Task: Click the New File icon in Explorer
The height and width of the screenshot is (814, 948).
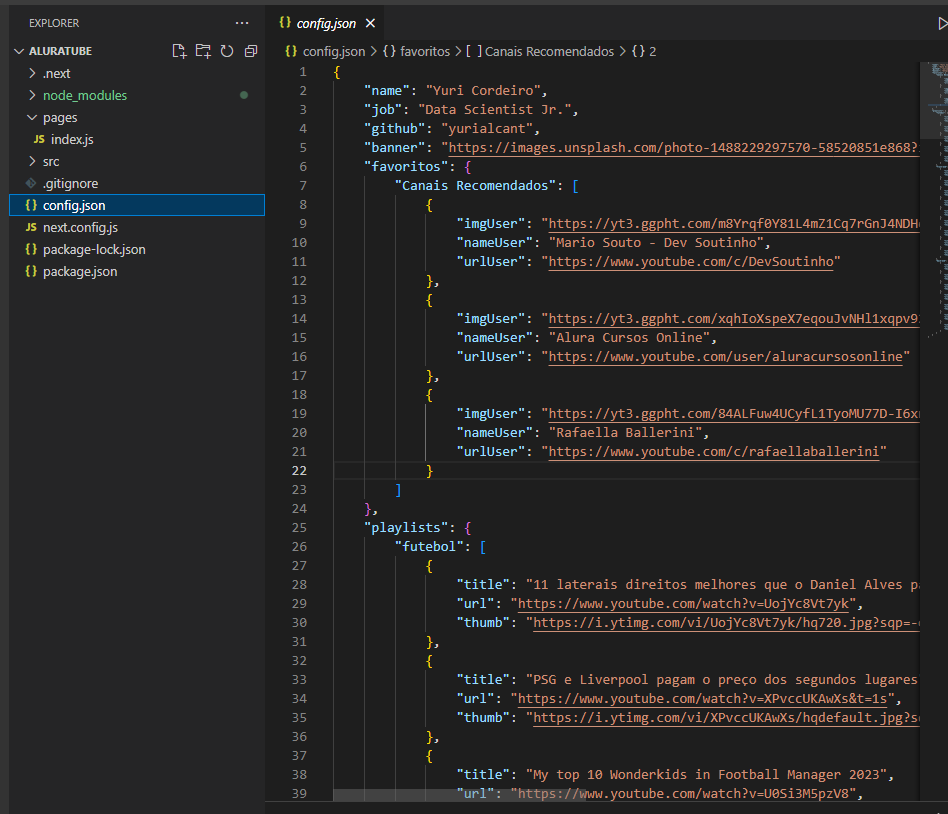Action: pyautogui.click(x=179, y=50)
